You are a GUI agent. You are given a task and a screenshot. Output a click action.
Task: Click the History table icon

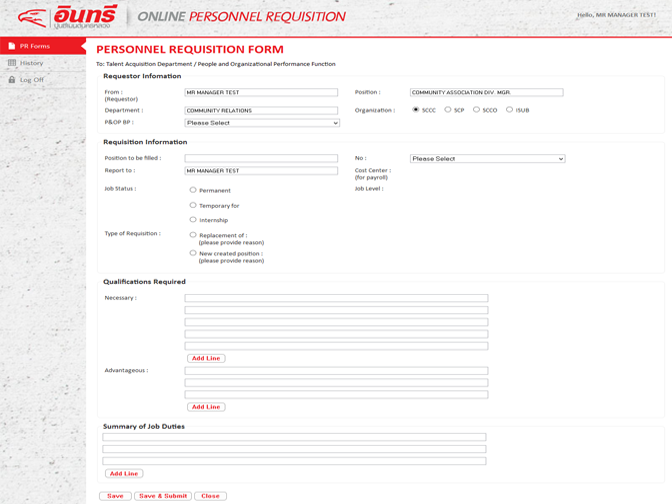(12, 63)
